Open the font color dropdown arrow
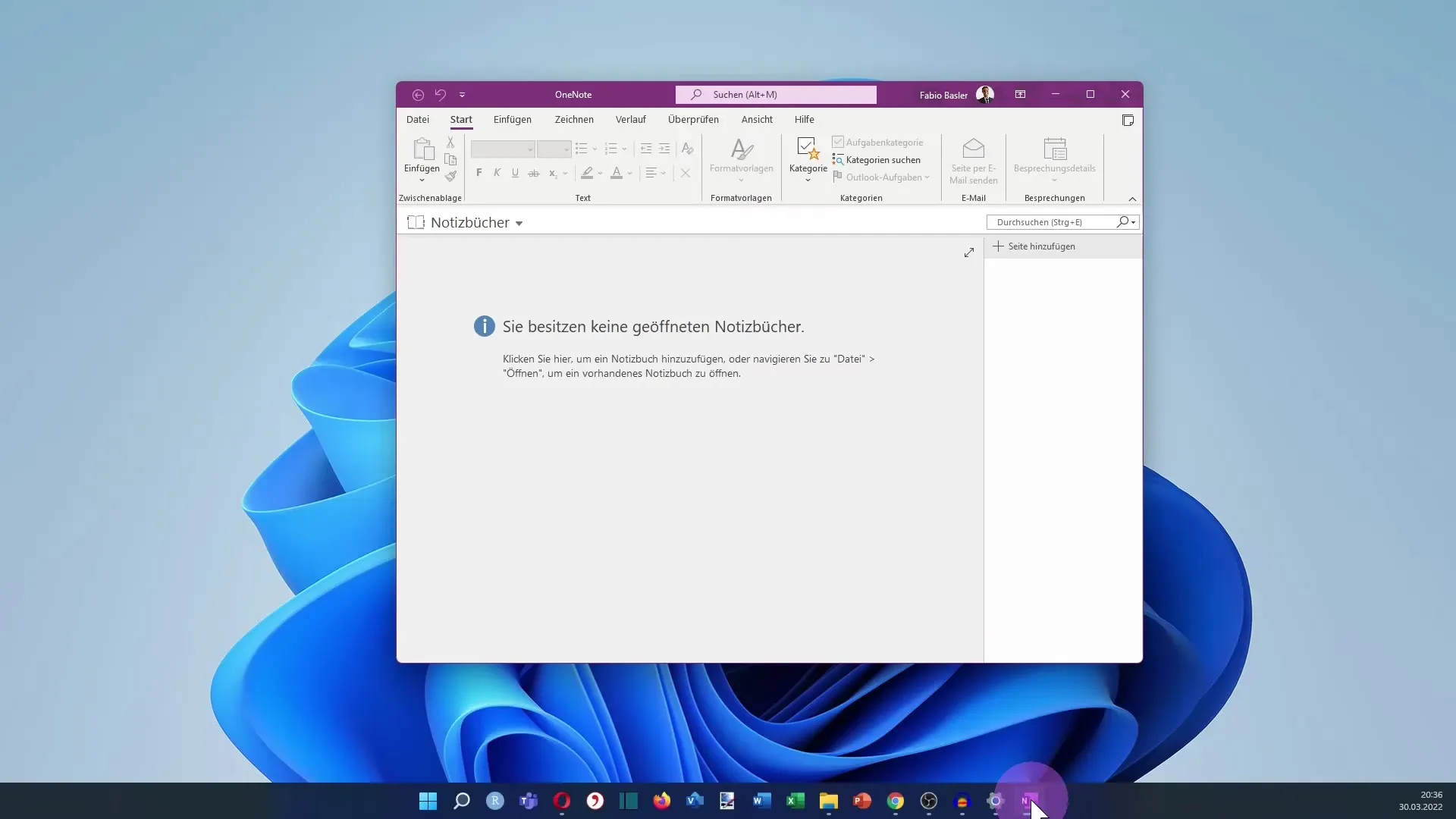This screenshot has height=819, width=1456. coord(629,174)
